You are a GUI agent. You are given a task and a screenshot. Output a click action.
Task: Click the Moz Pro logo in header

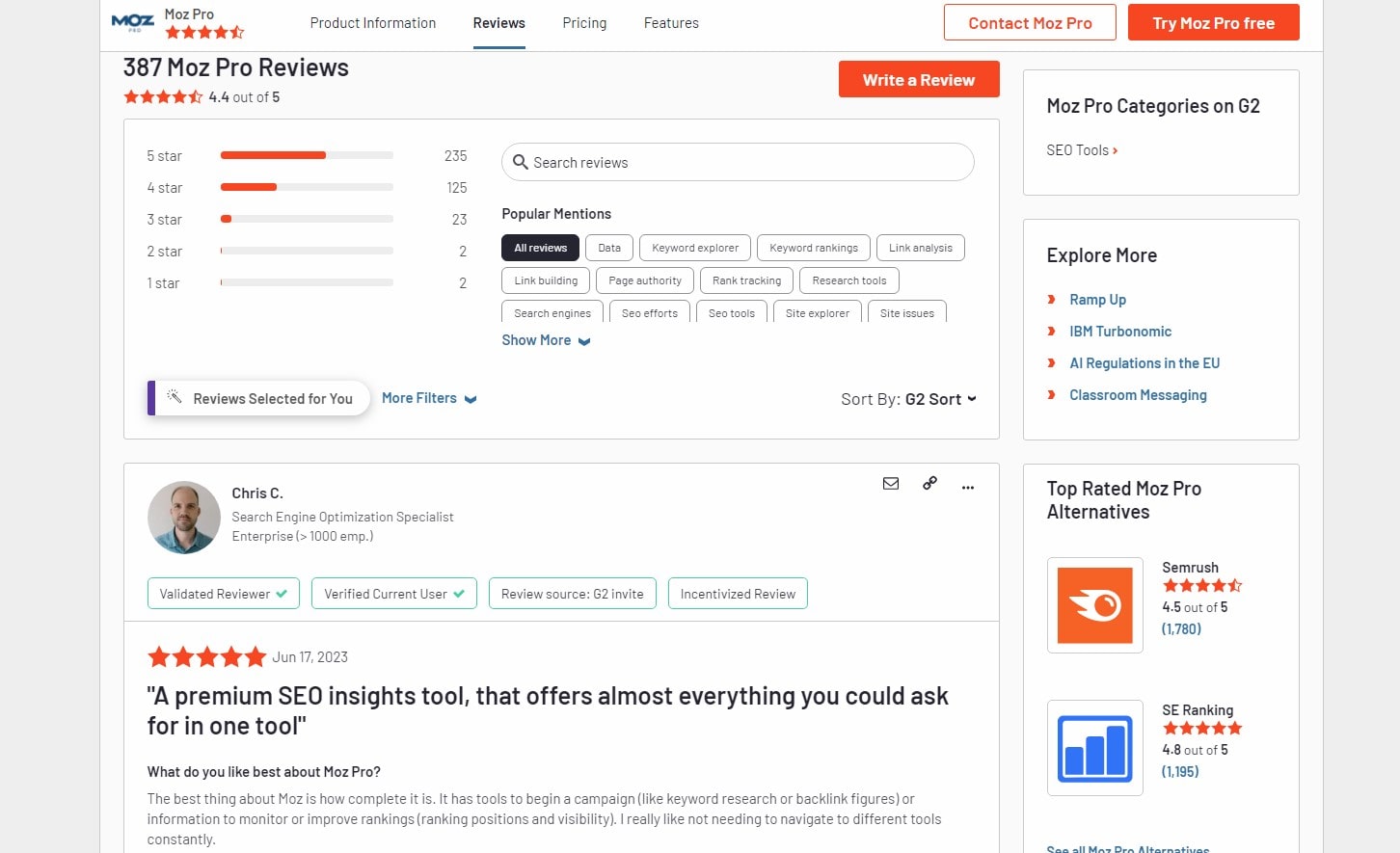(132, 22)
